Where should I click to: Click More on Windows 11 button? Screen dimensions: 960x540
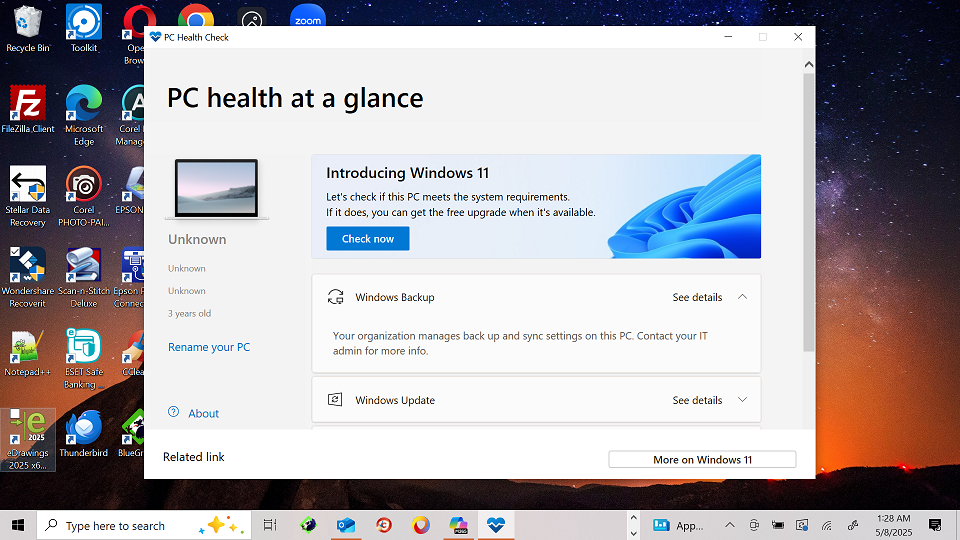pyautogui.click(x=702, y=460)
